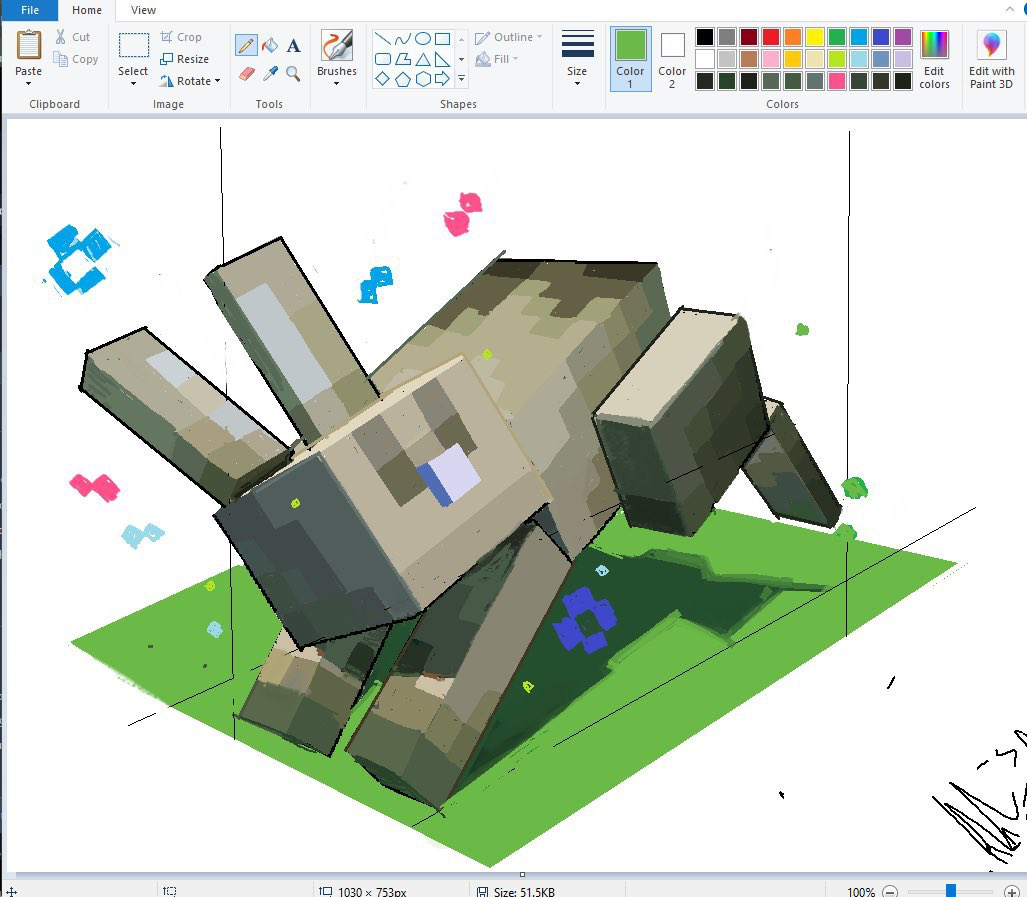Click the Resize button

(185, 59)
